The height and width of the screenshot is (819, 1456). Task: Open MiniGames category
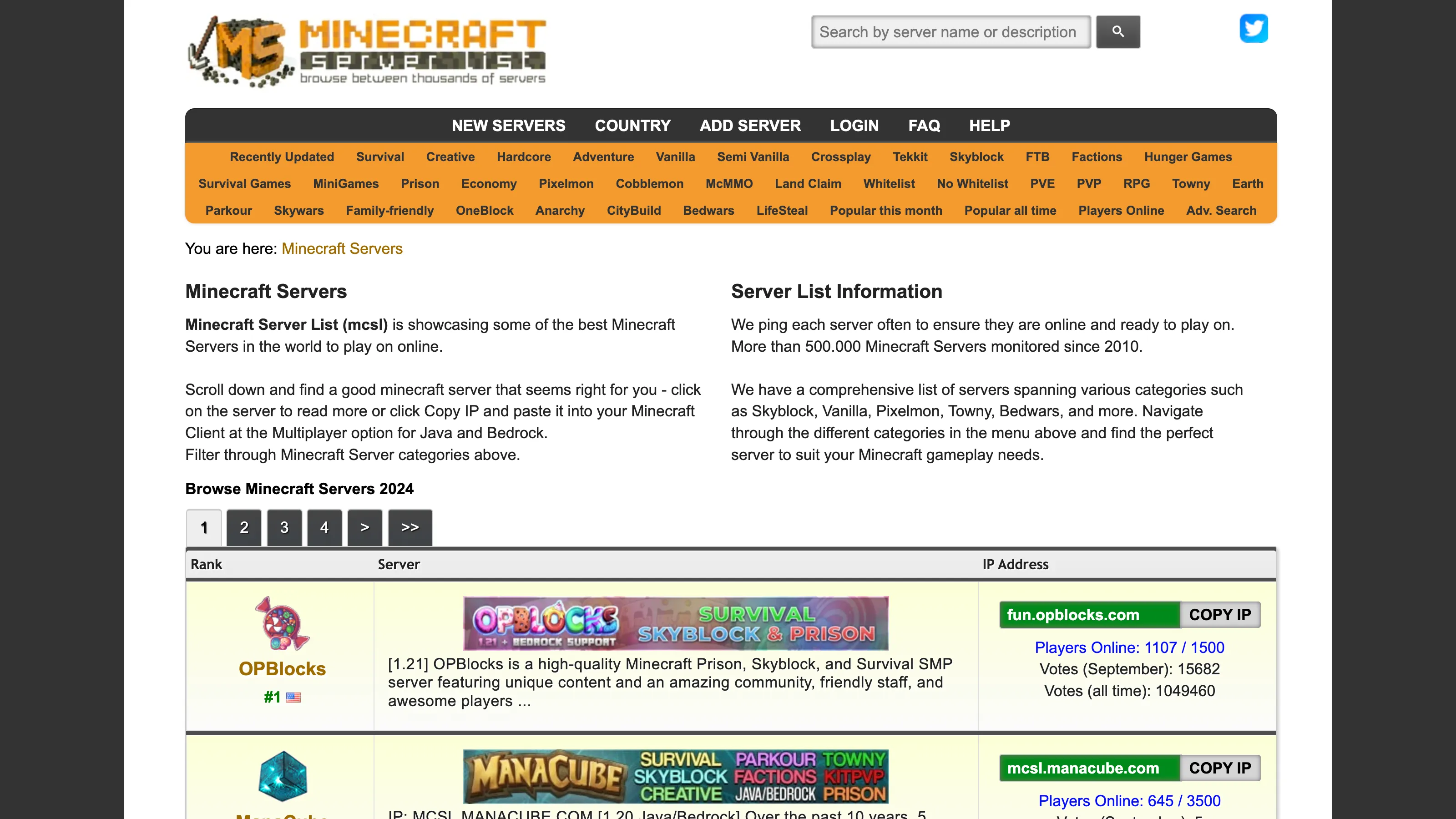(x=345, y=184)
